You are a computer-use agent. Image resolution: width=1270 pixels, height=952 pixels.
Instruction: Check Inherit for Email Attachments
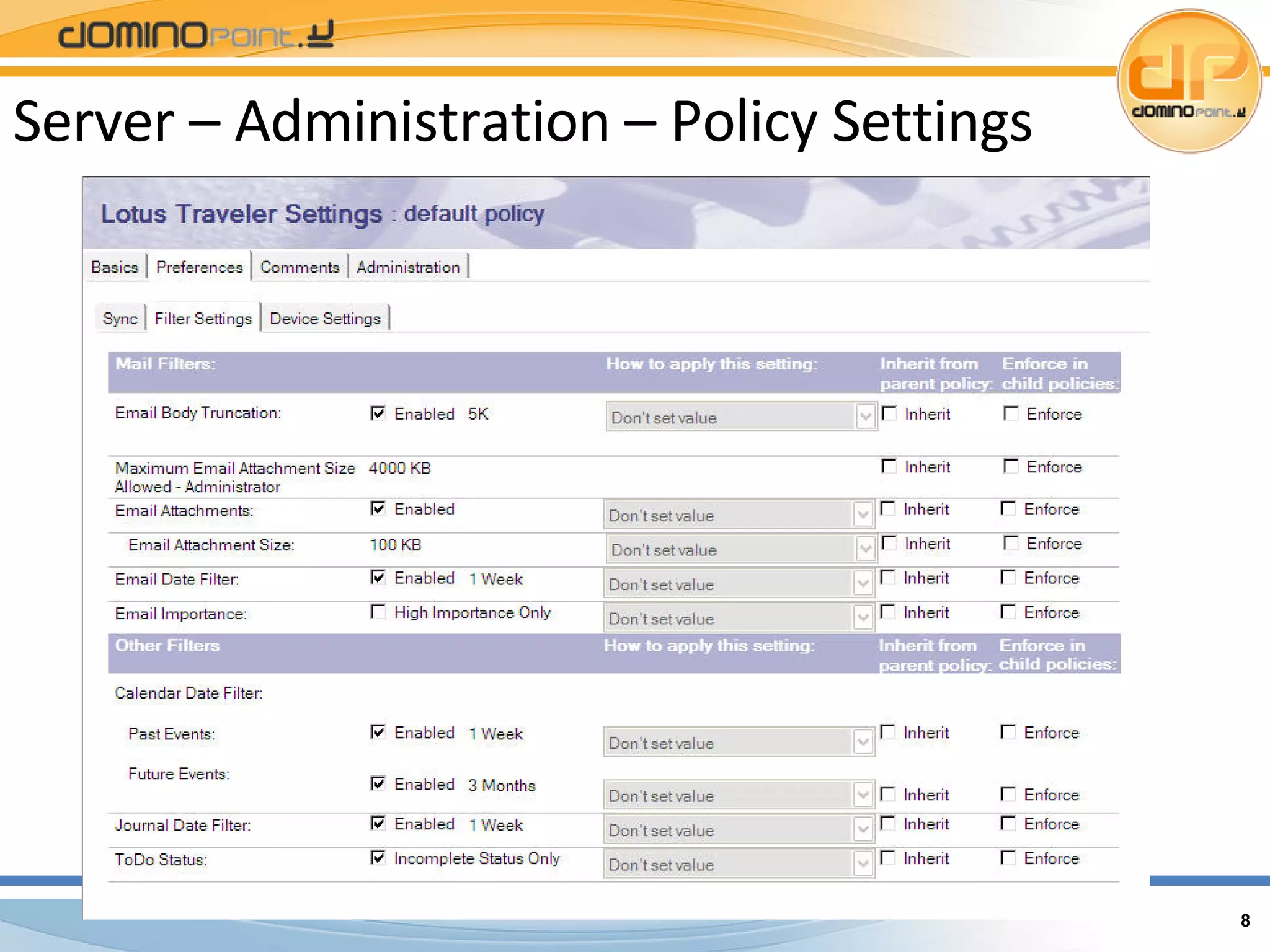tap(888, 508)
